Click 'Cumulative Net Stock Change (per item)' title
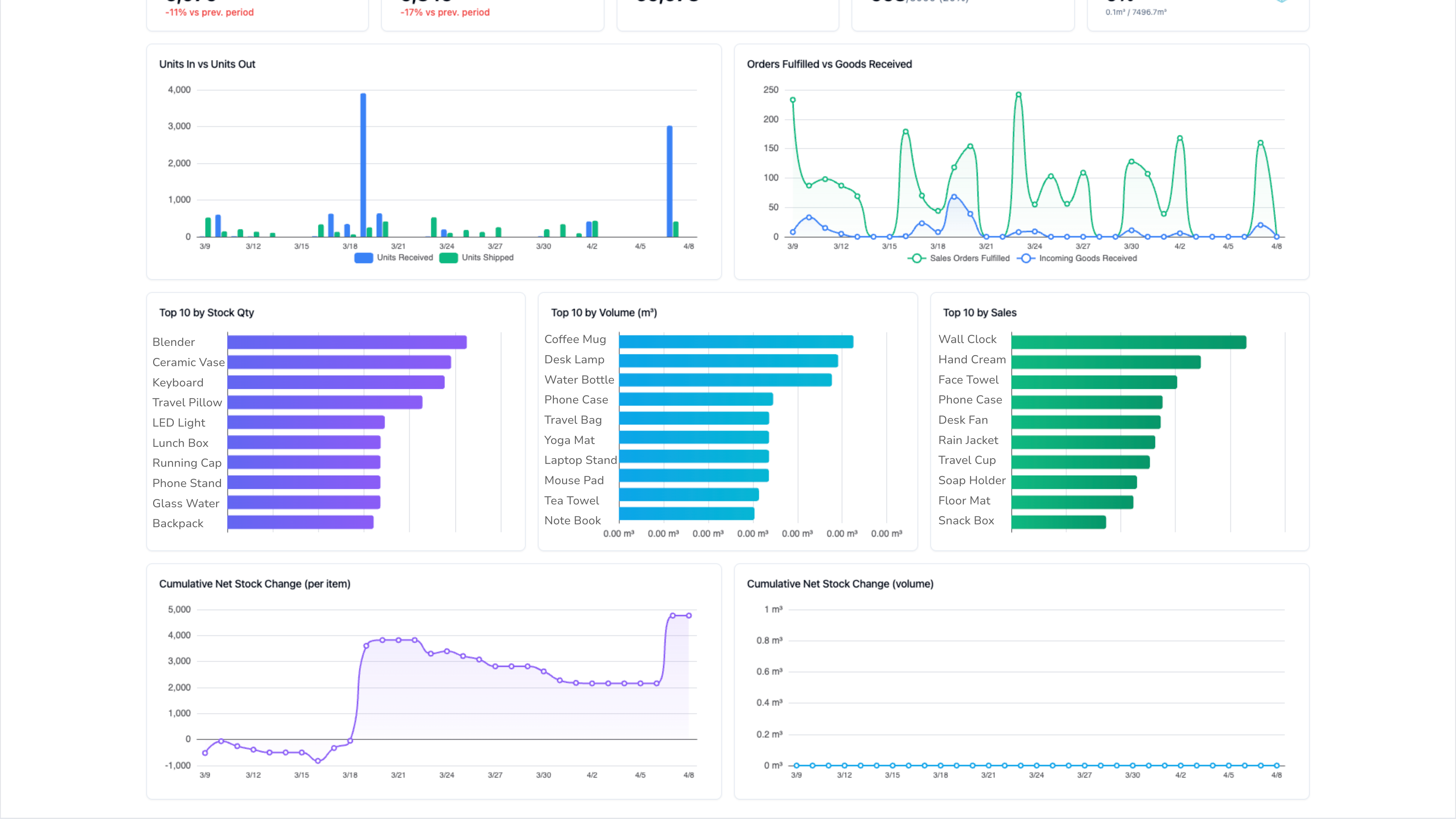Image resolution: width=1456 pixels, height=819 pixels. 254,584
